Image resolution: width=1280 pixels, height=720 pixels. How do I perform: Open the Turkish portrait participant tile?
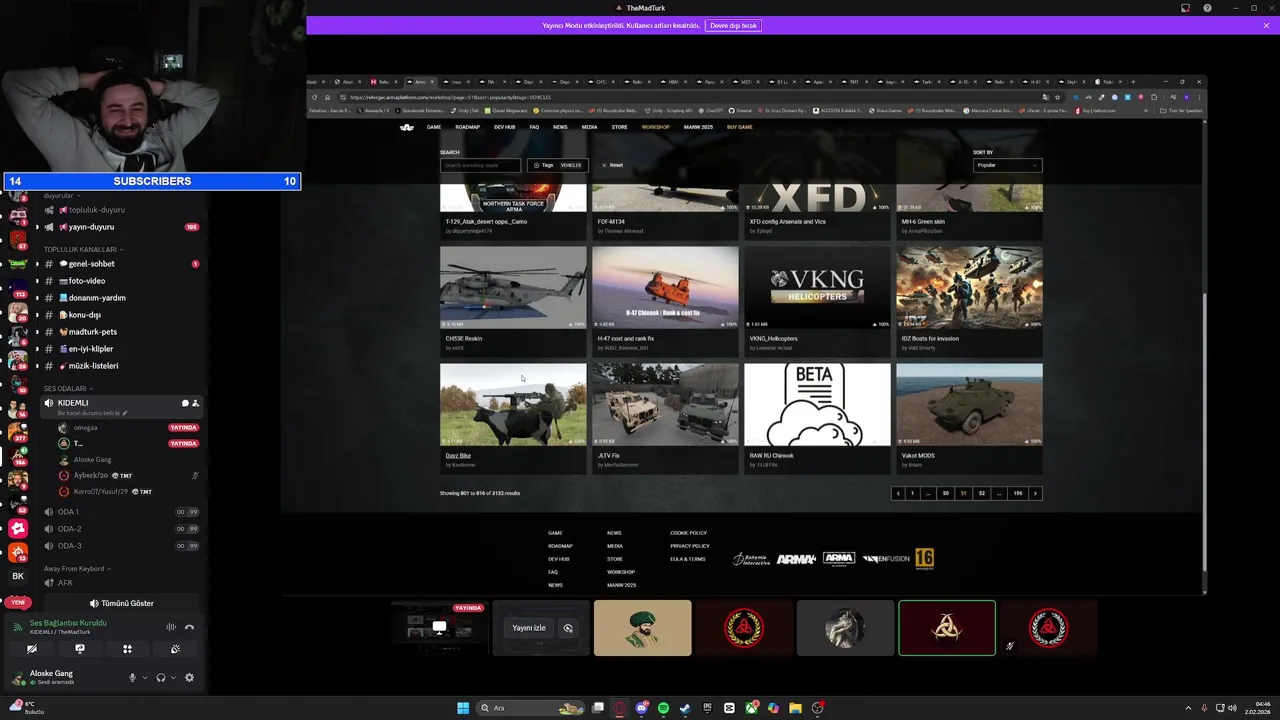642,628
